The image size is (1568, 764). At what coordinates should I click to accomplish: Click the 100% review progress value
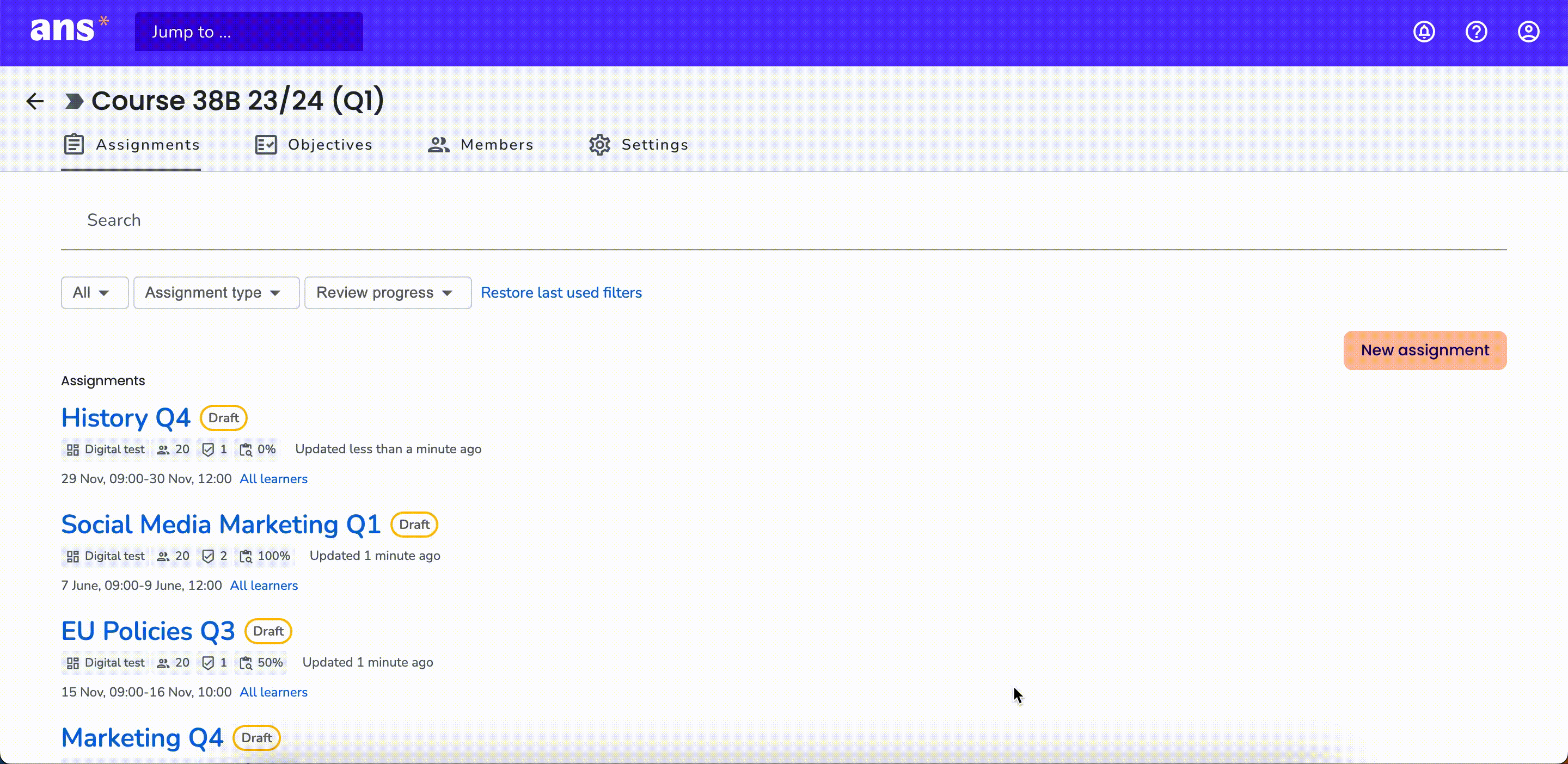point(274,556)
